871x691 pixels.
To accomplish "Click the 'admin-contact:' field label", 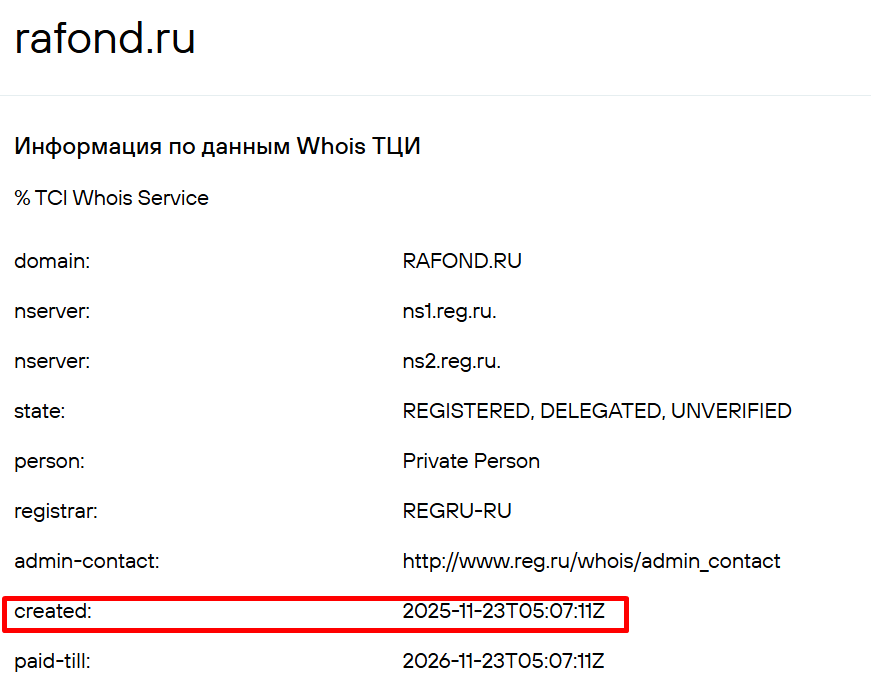I will pyautogui.click(x=86, y=561).
